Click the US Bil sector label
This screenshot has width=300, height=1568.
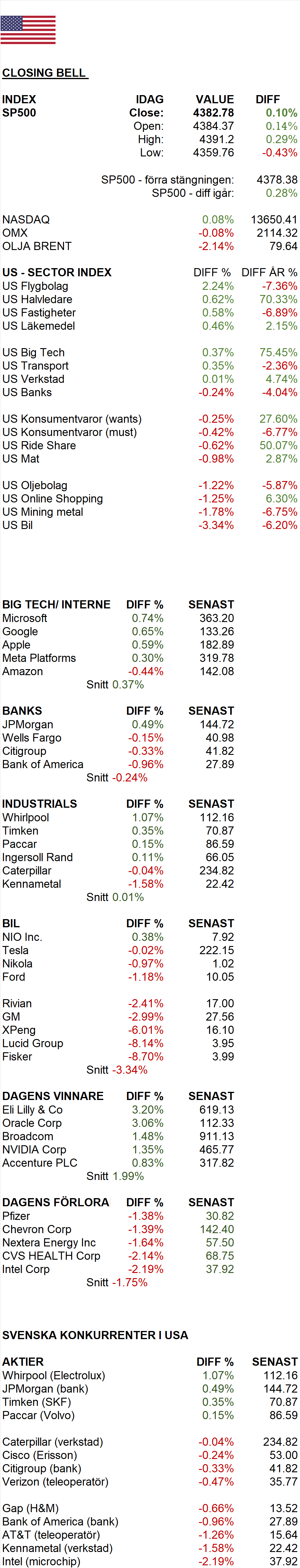(x=18, y=525)
